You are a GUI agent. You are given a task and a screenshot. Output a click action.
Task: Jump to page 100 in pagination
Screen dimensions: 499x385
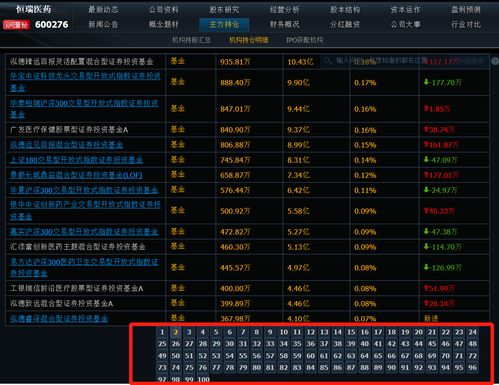(x=203, y=379)
